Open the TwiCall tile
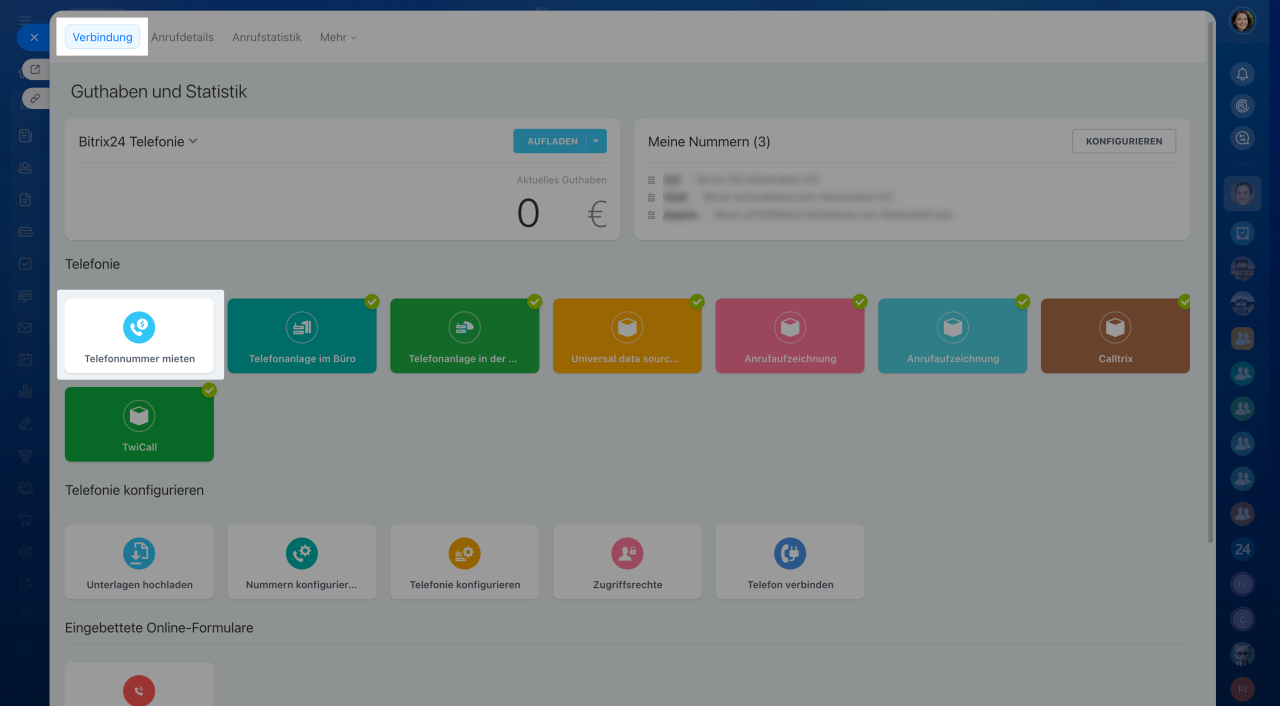The width and height of the screenshot is (1280, 706). coord(139,425)
